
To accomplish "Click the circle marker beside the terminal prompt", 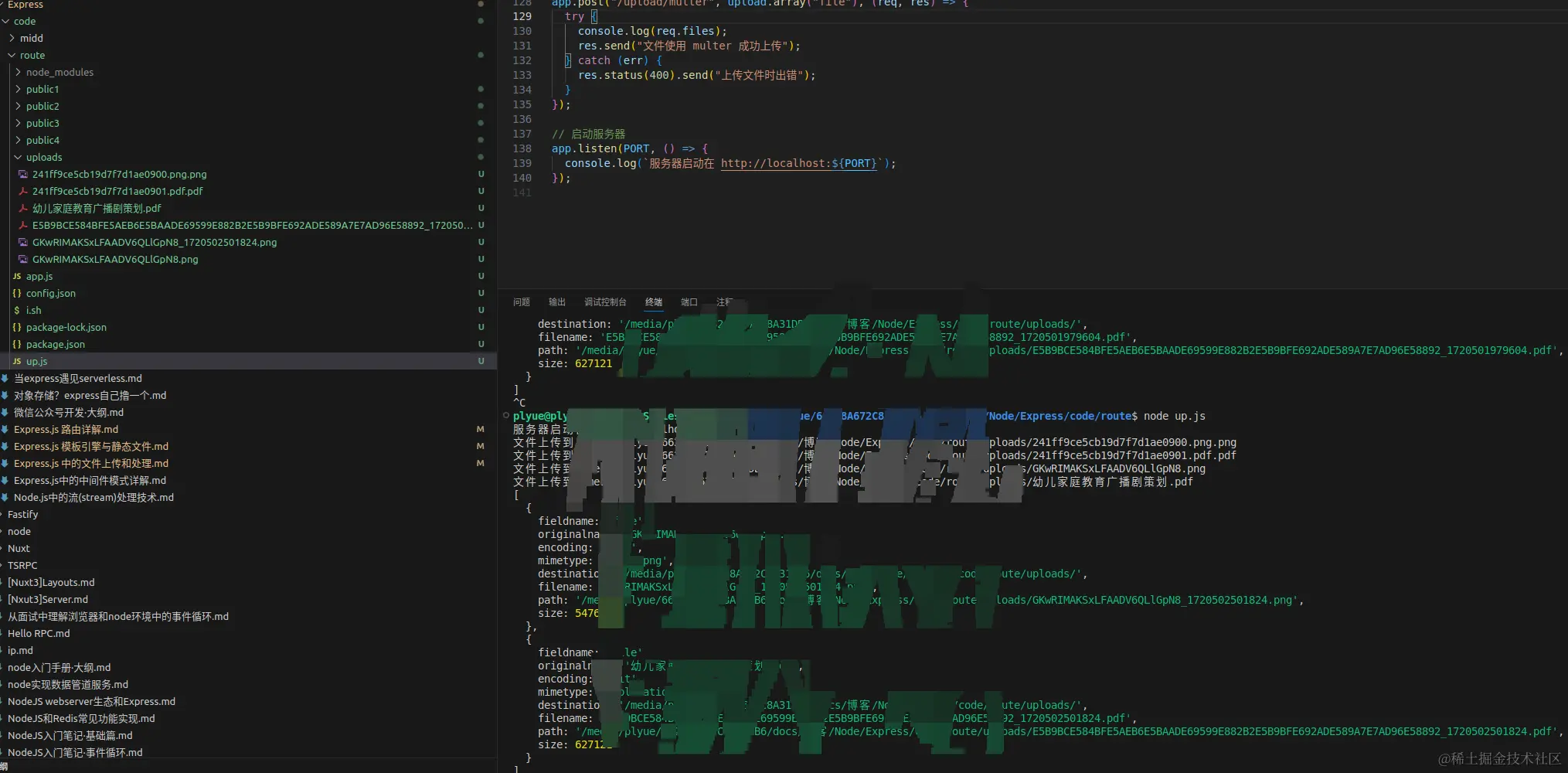I will point(506,416).
